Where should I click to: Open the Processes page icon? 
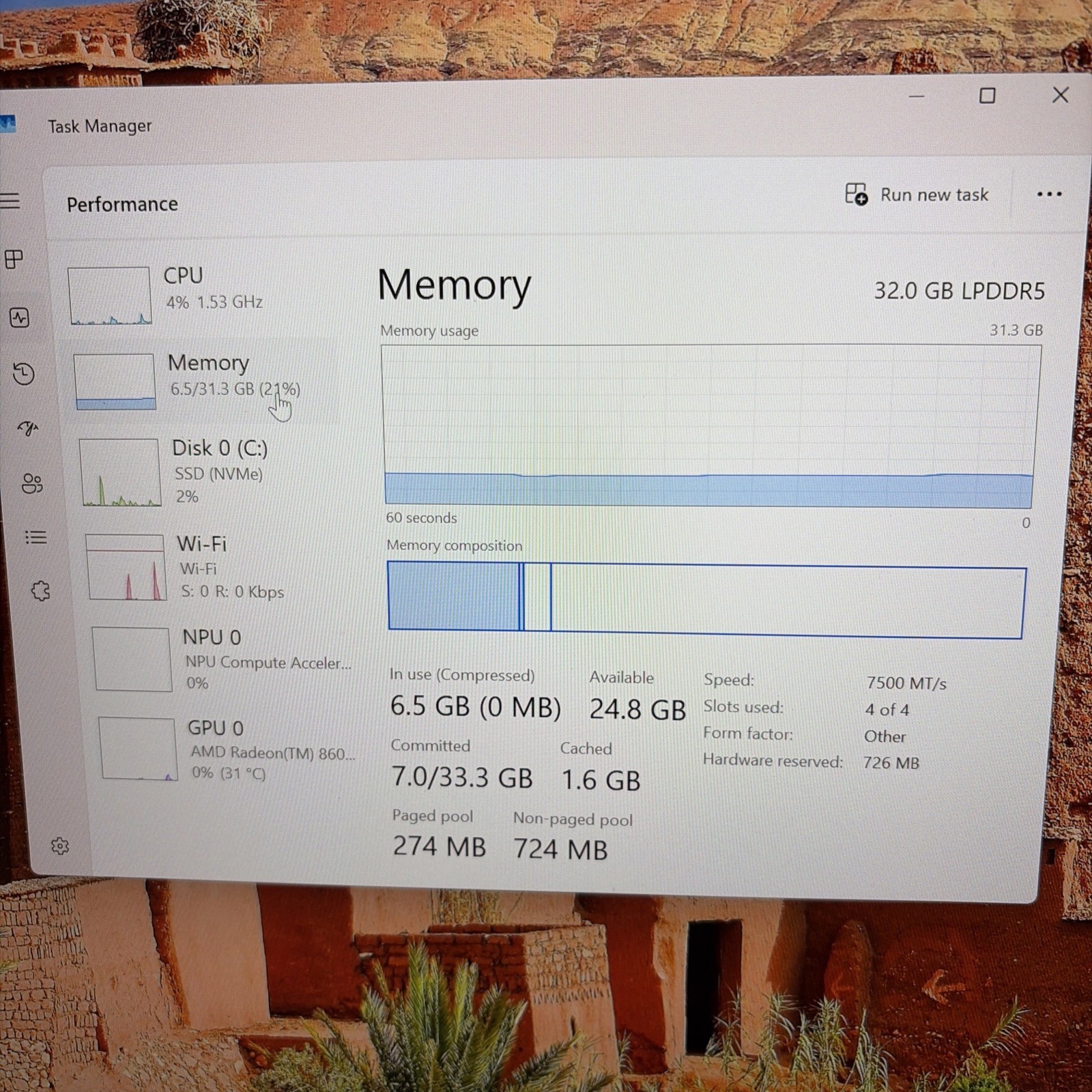point(14,259)
